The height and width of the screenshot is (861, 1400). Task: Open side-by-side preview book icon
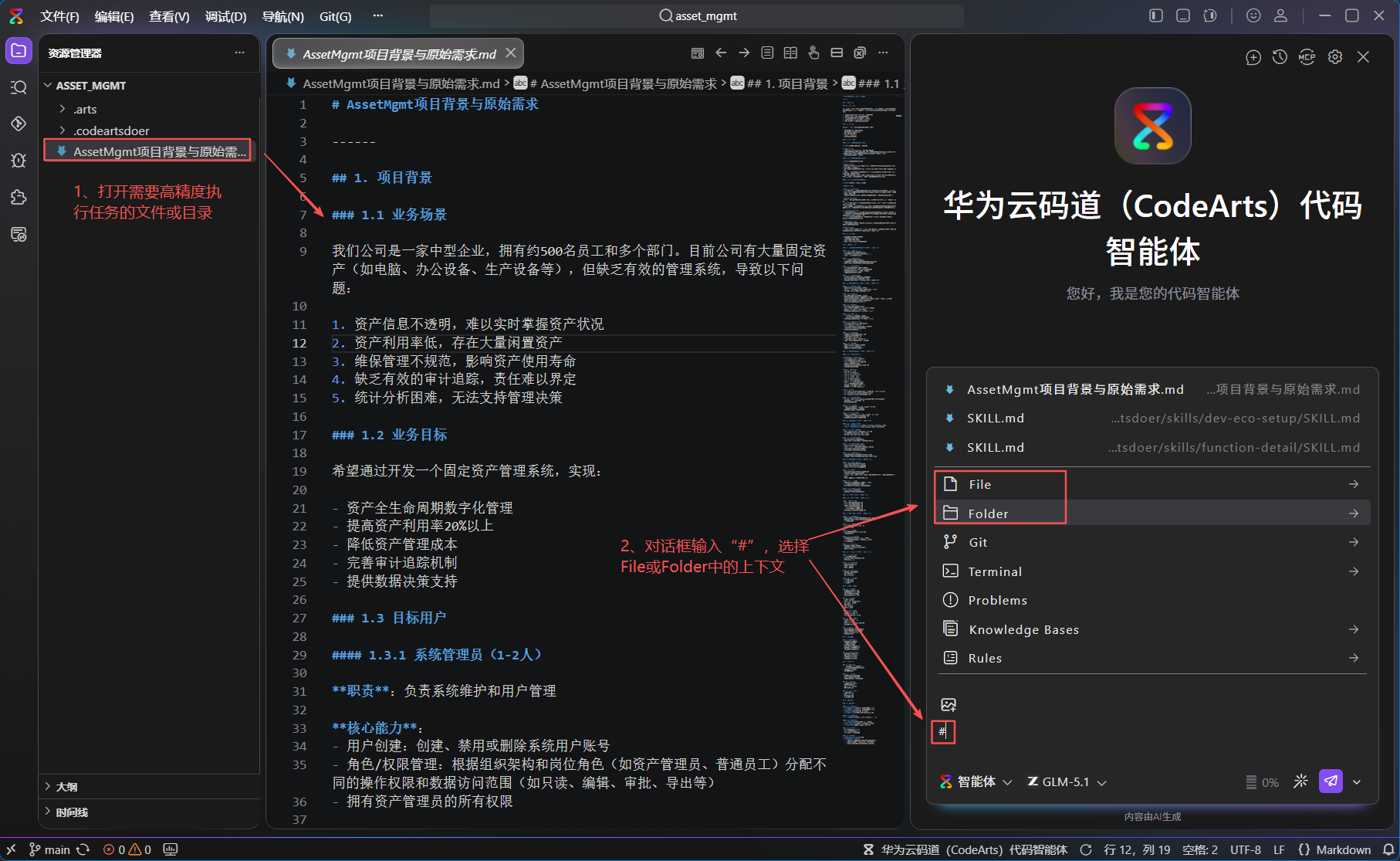790,53
